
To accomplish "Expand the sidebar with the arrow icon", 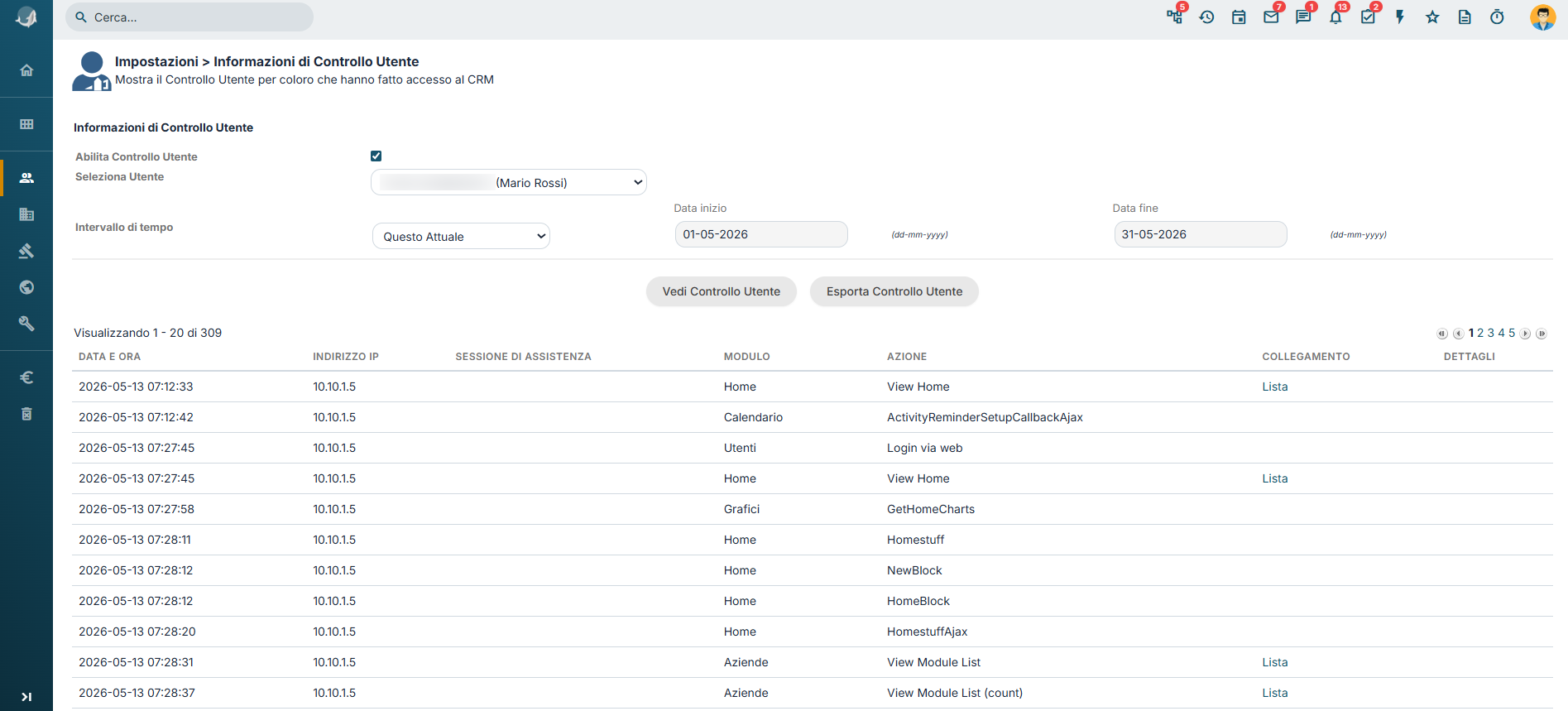I will 26,697.
